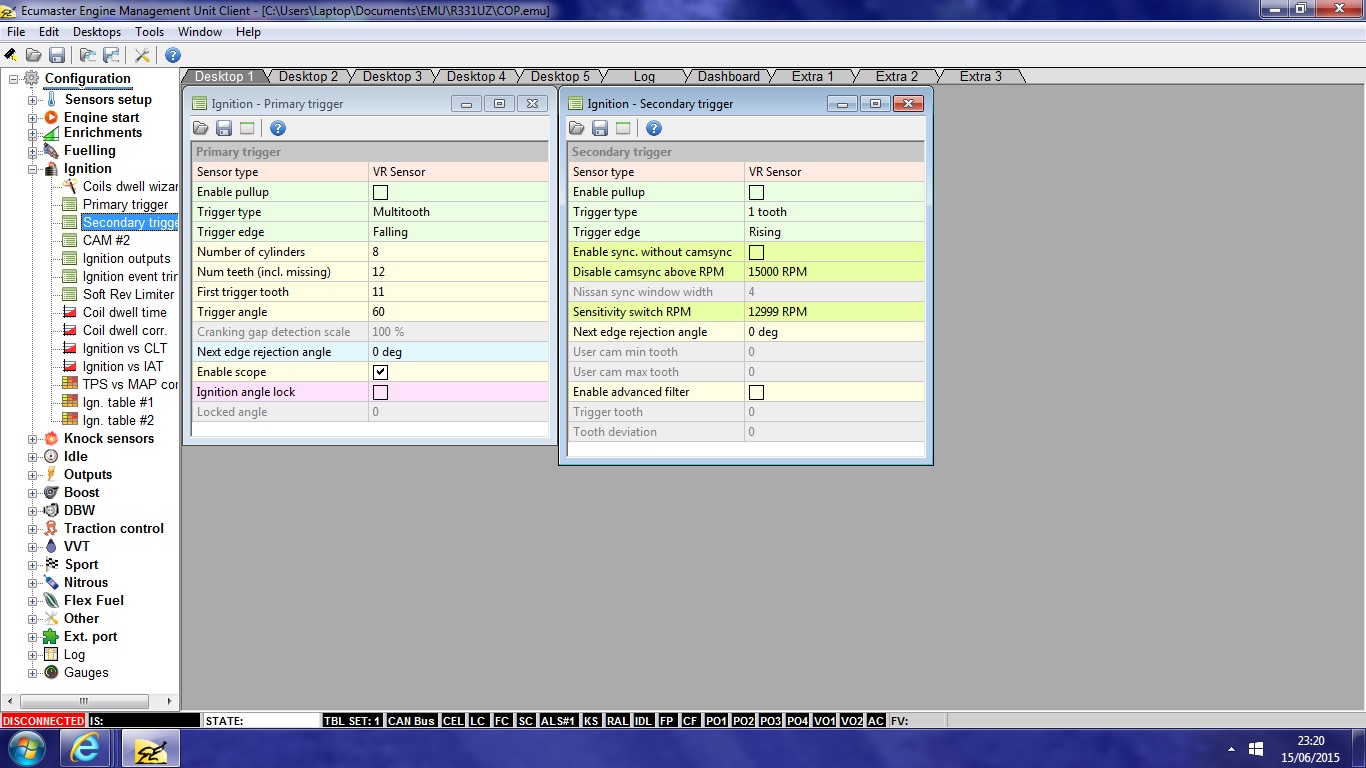Screen dimensions: 1366x768
Task: Open help in Secondary trigger window toolbar
Action: pyautogui.click(x=654, y=128)
